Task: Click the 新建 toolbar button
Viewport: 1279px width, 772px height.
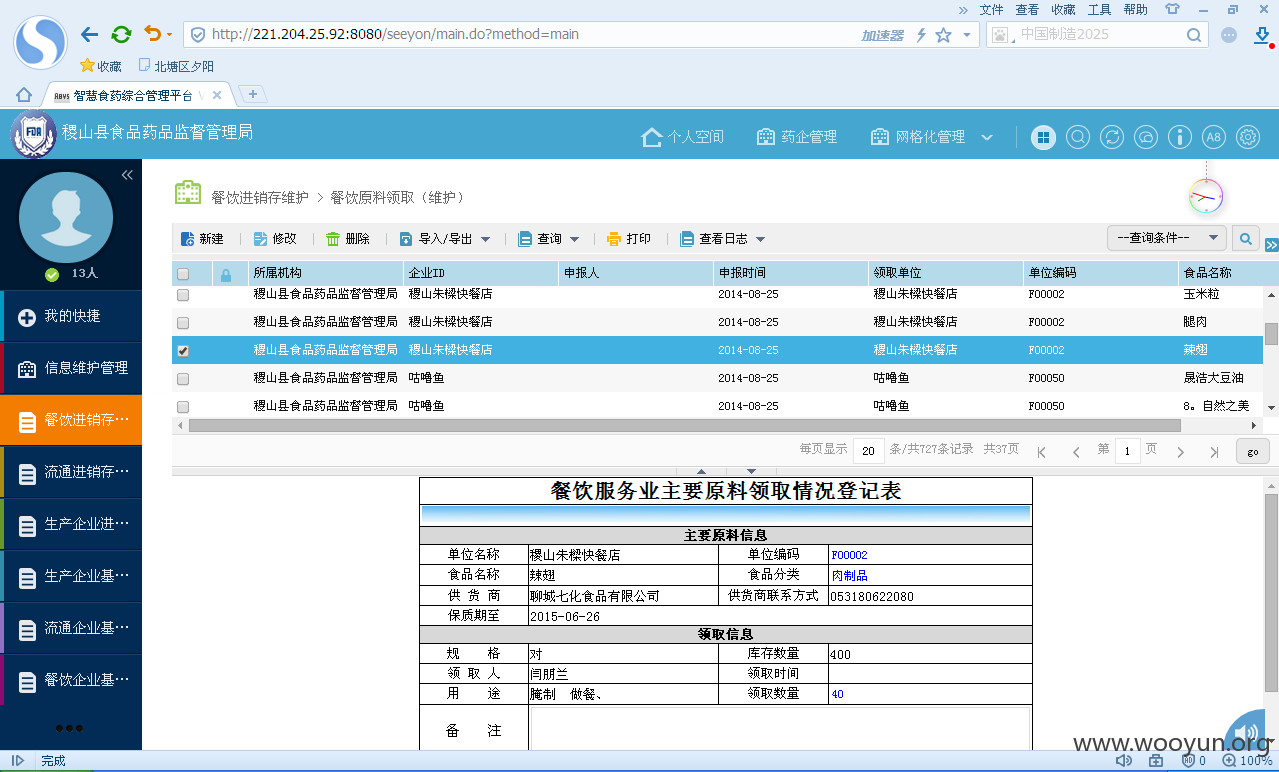Action: point(202,239)
